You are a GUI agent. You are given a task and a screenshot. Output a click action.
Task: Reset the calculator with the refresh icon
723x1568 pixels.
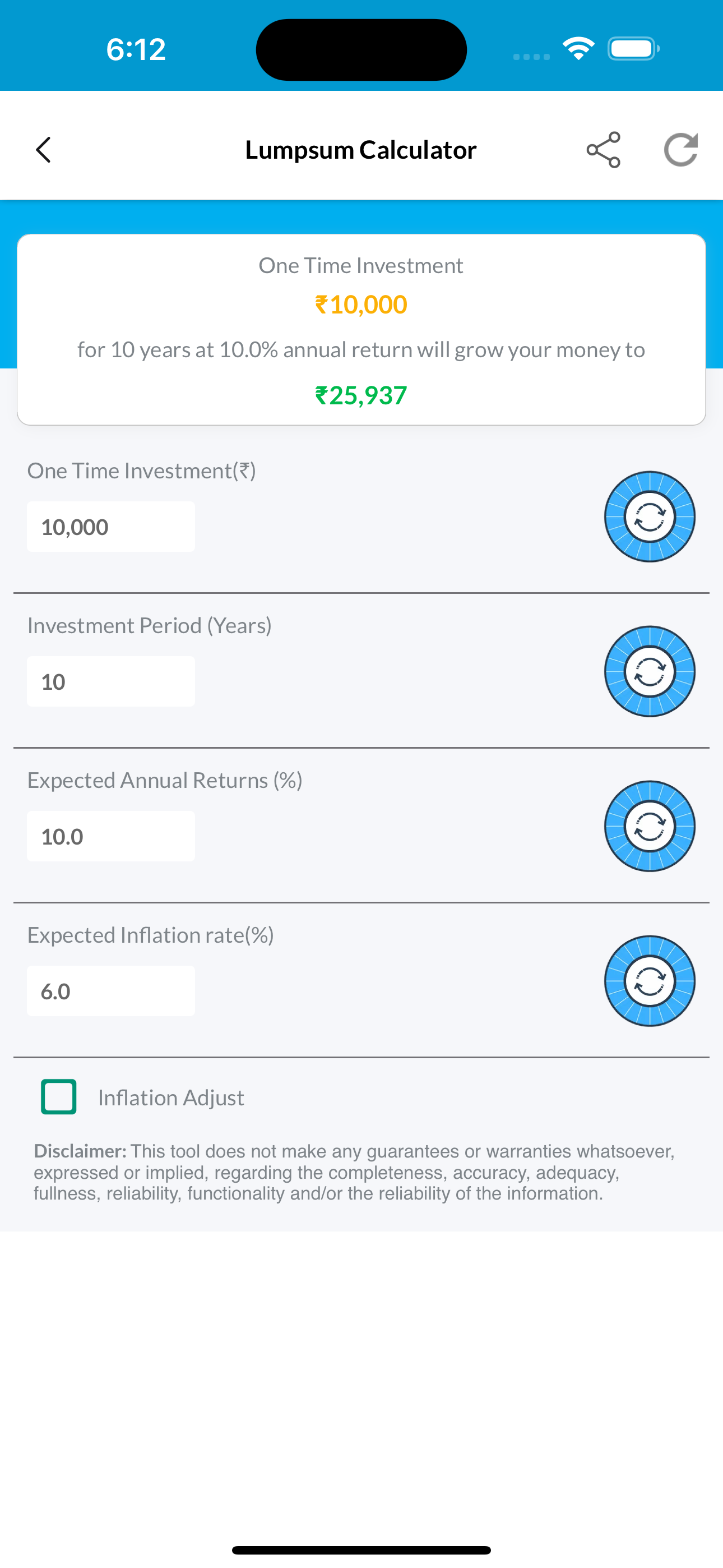pos(680,150)
